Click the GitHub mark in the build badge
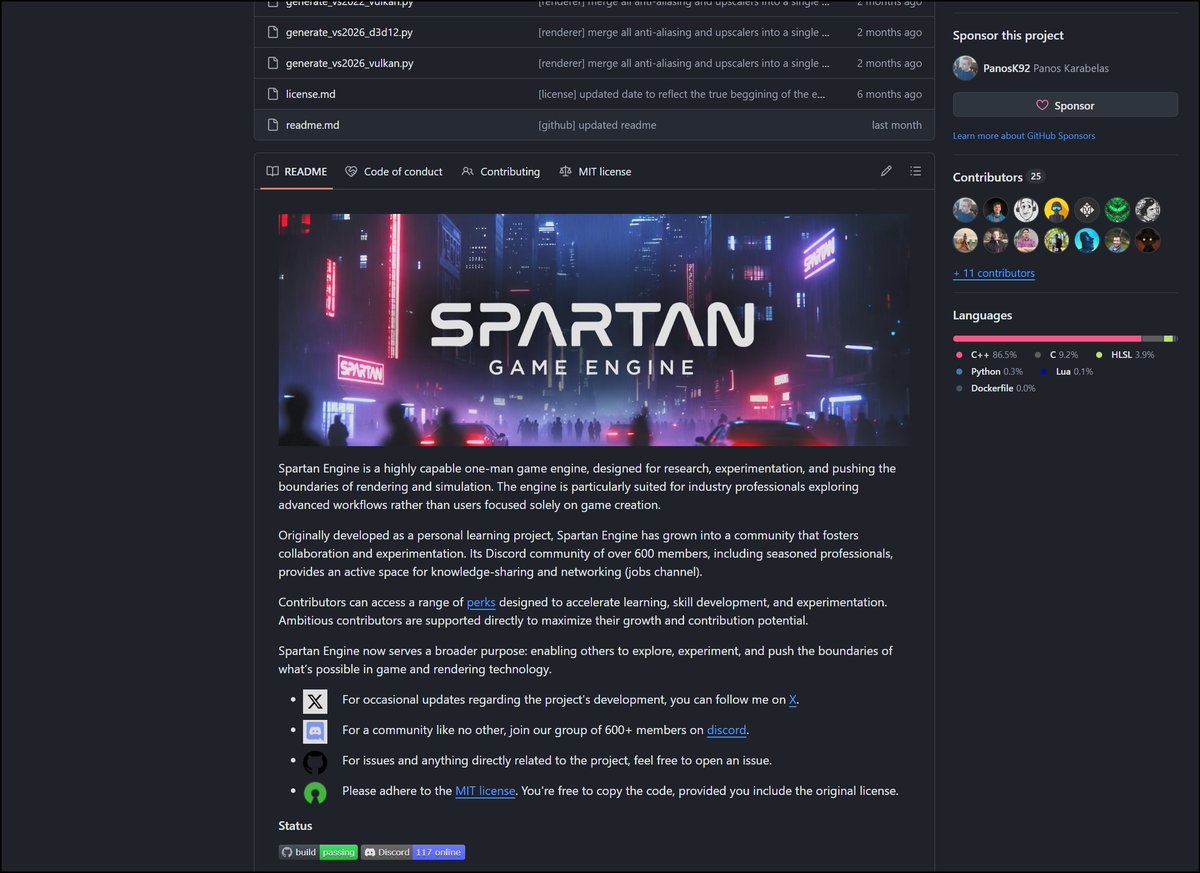The height and width of the screenshot is (873, 1200). click(x=287, y=852)
